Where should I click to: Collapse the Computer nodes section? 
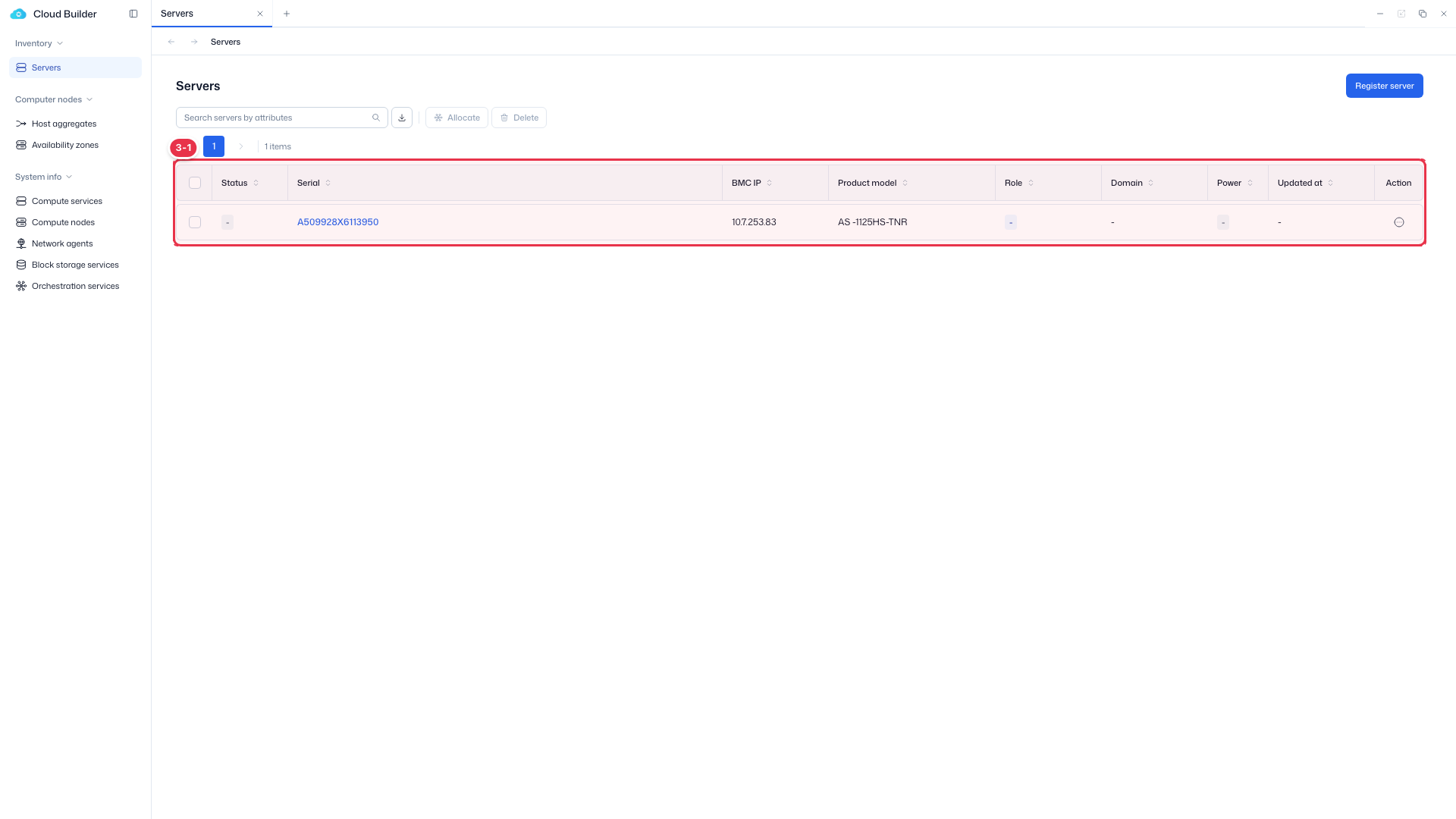pyautogui.click(x=54, y=99)
